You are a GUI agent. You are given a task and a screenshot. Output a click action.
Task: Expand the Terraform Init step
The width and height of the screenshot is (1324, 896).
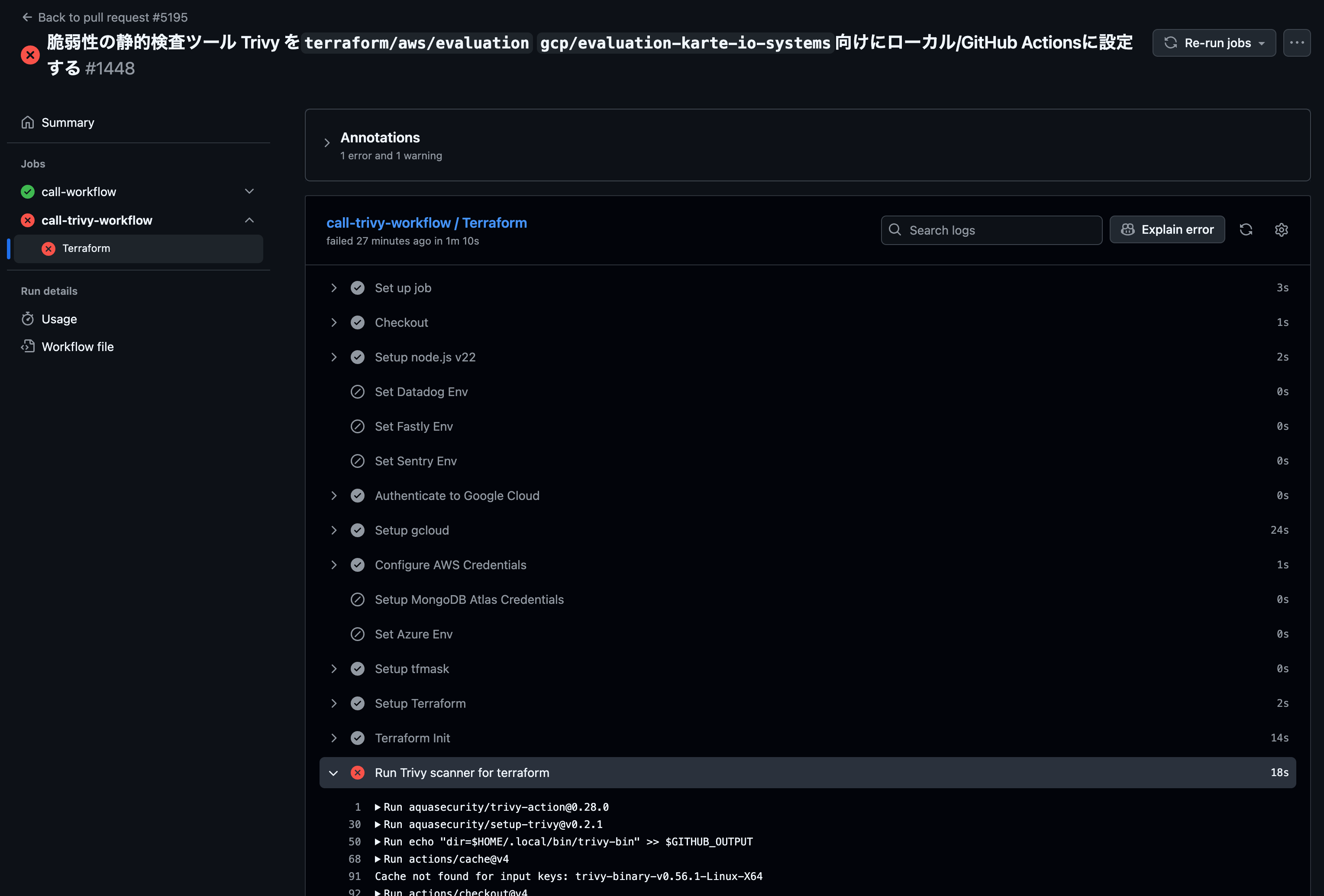point(334,738)
